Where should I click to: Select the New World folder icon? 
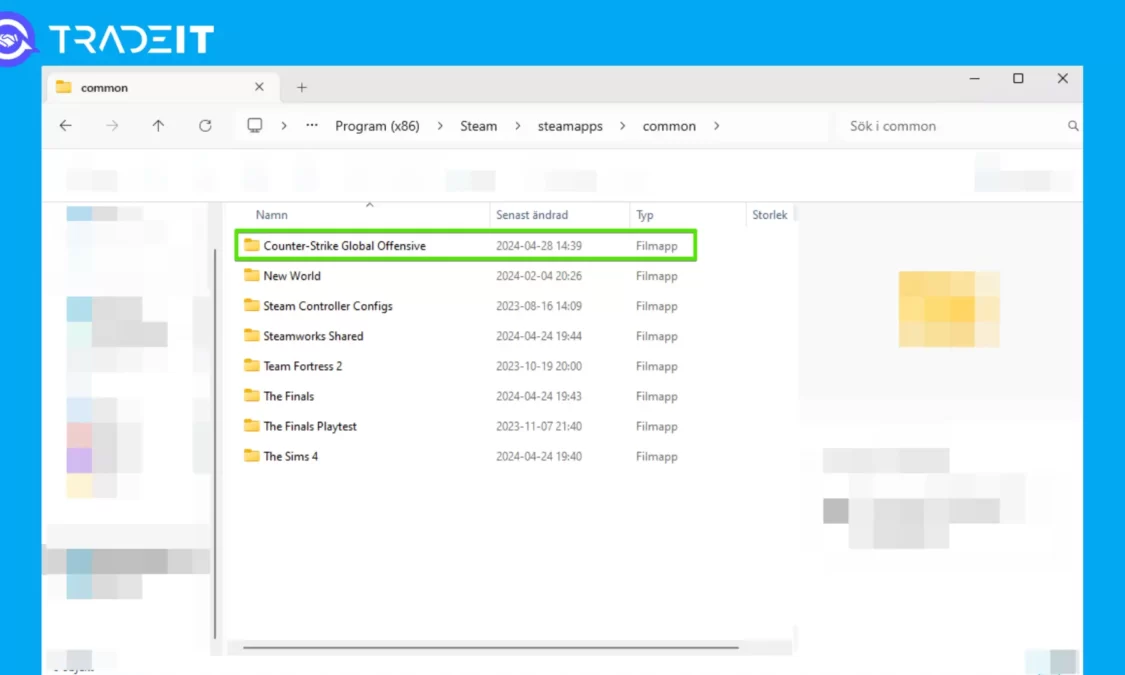(x=251, y=275)
